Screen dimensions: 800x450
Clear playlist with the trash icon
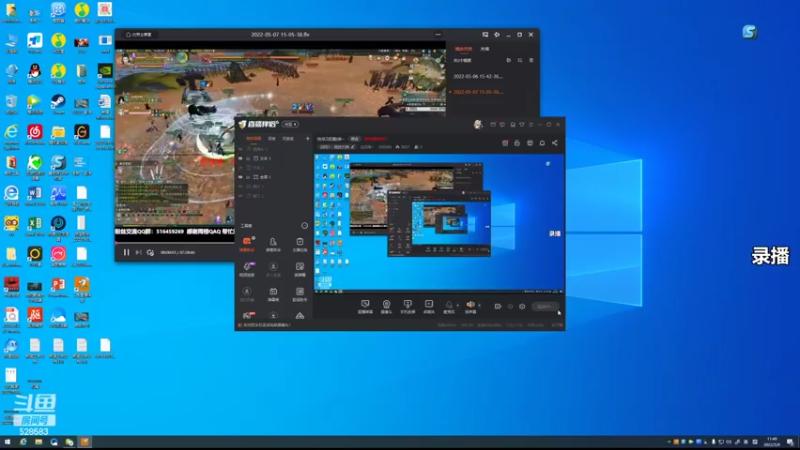pyautogui.click(x=531, y=60)
